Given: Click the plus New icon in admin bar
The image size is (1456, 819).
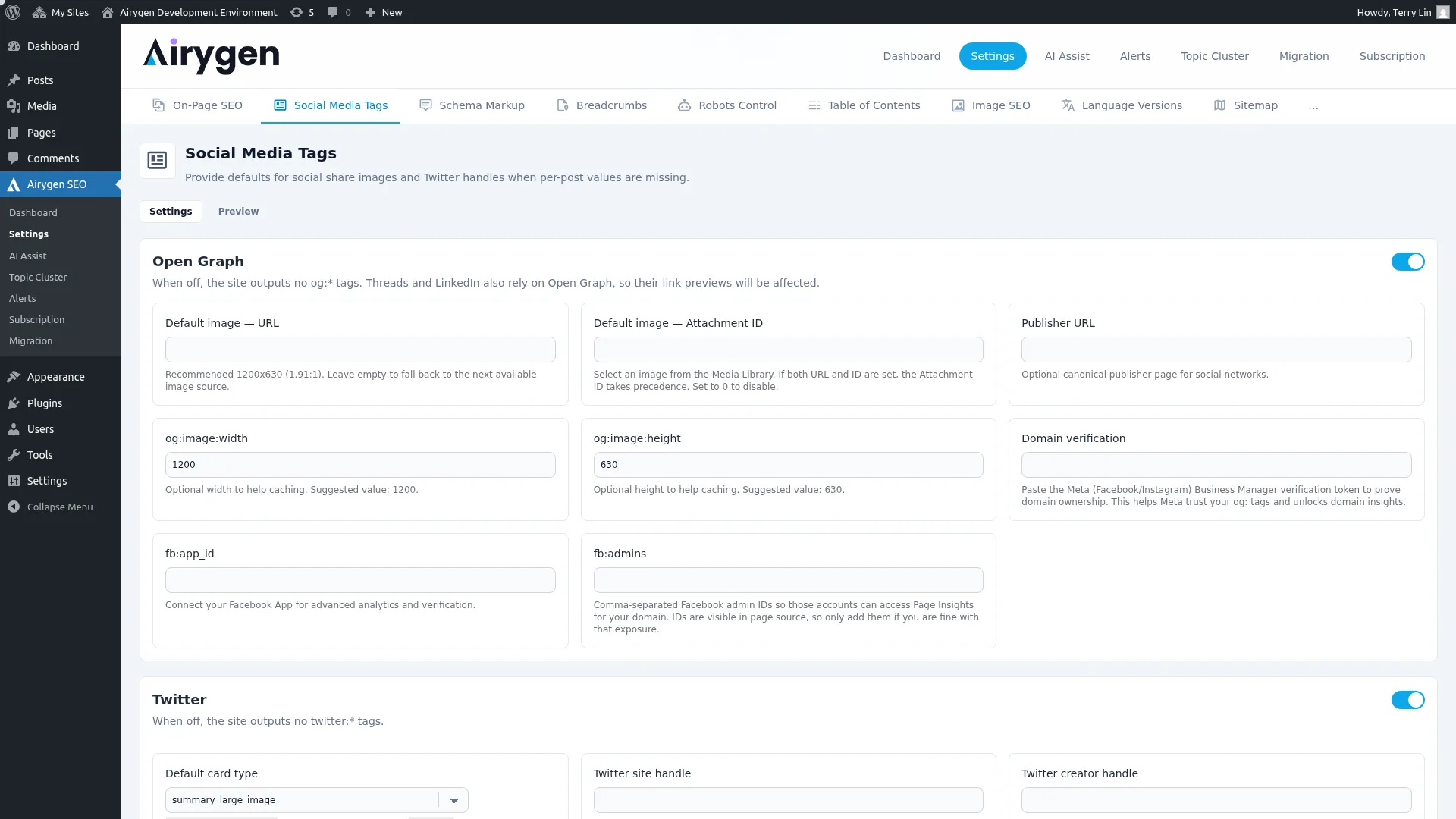Looking at the screenshot, I should [370, 12].
